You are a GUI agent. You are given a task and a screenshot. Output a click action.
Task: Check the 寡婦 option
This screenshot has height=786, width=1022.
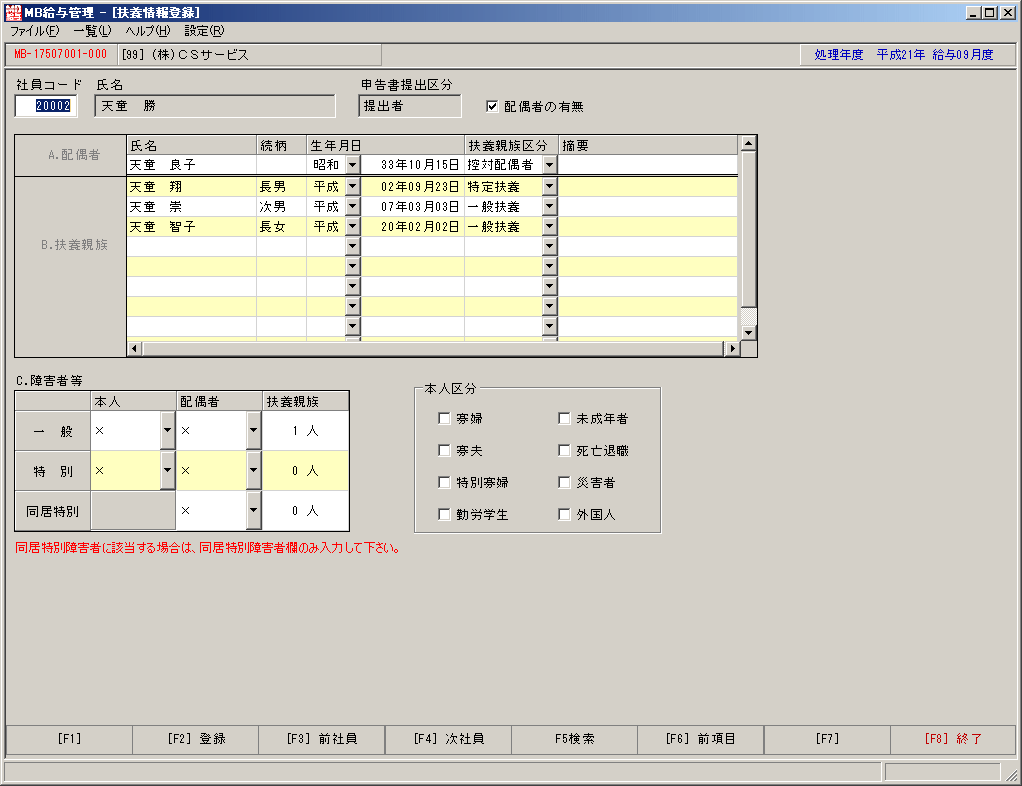[445, 418]
